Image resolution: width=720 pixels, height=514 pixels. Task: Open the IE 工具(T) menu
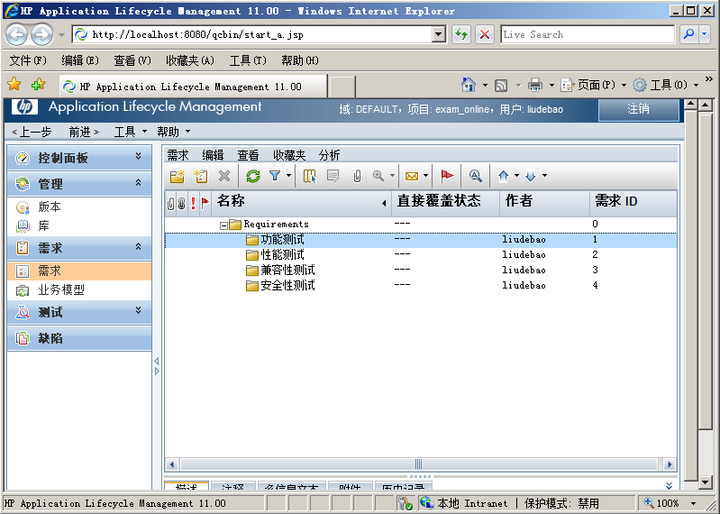click(x=248, y=61)
